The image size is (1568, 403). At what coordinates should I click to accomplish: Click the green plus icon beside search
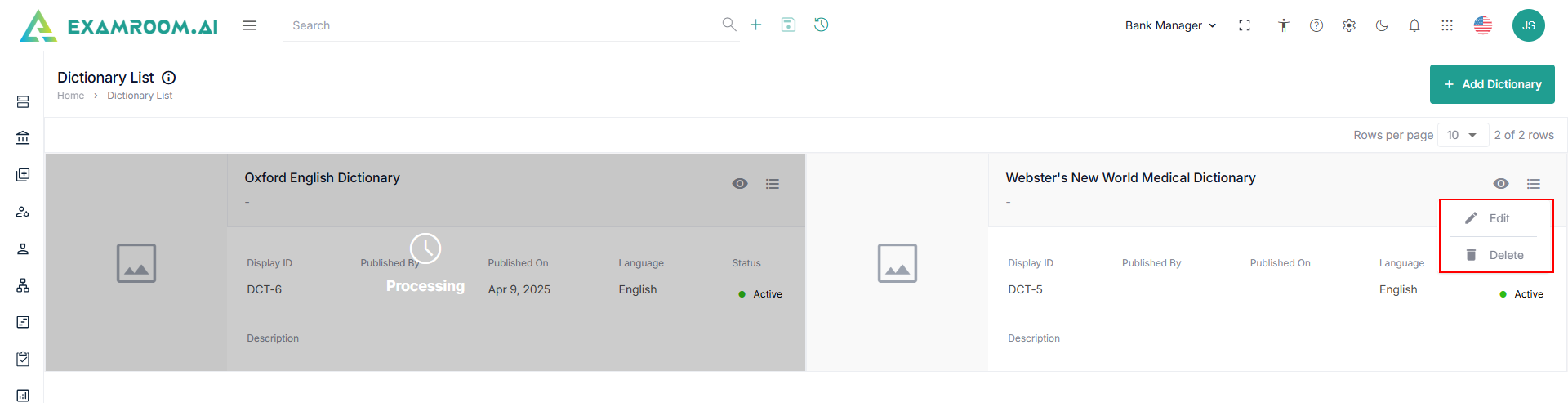point(756,25)
